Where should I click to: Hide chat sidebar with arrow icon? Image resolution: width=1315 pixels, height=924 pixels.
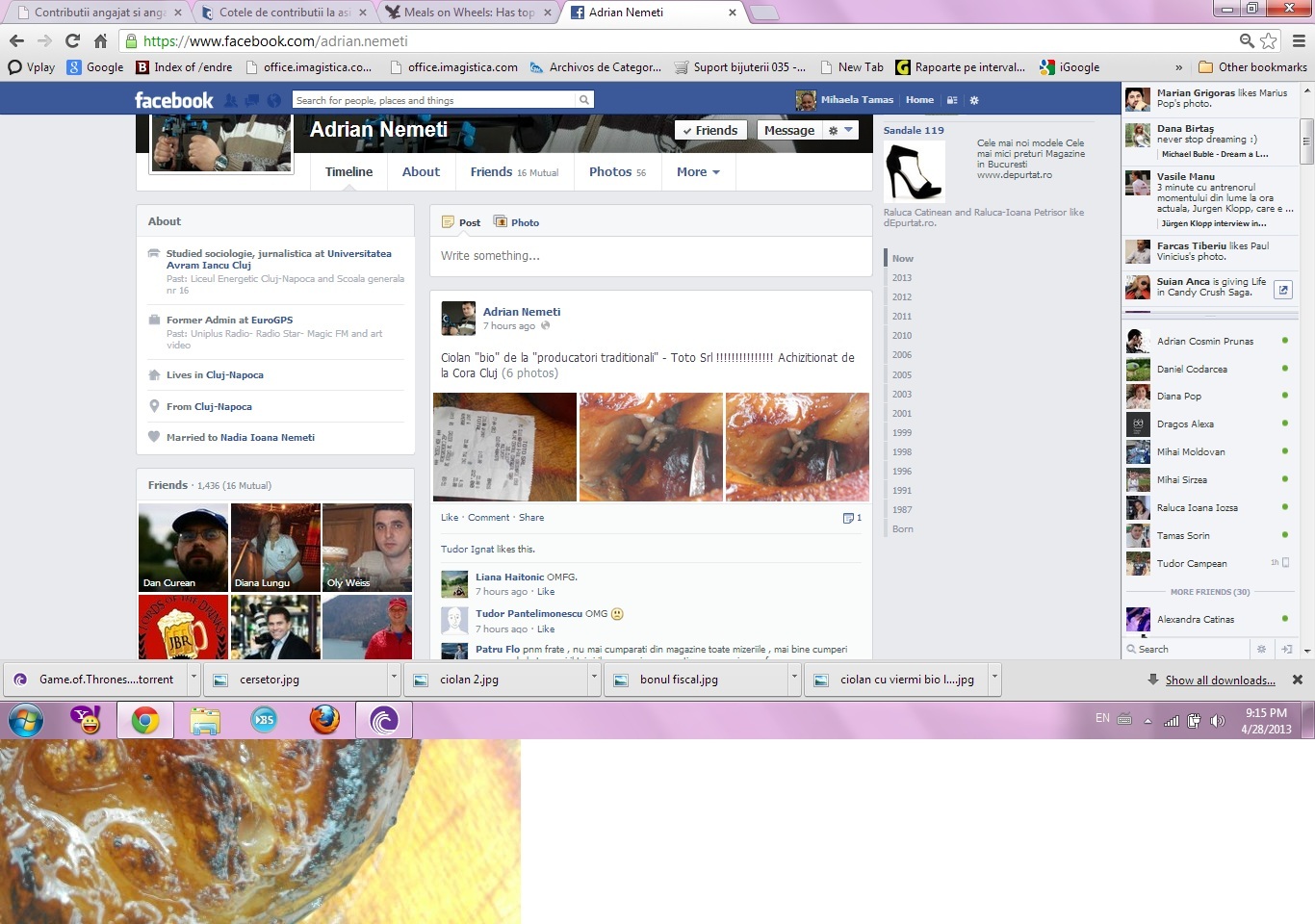click(1286, 649)
